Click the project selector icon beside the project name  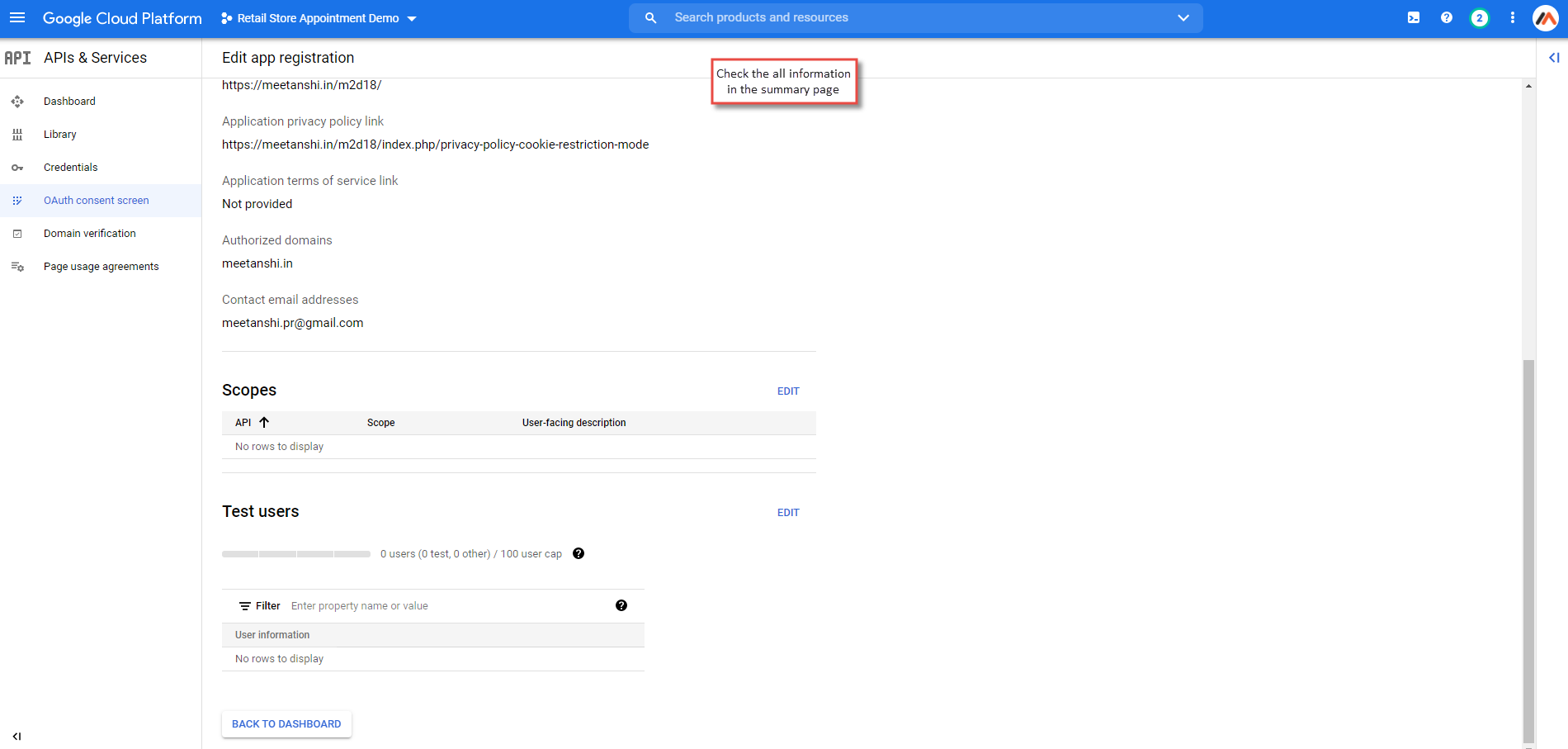tap(226, 18)
